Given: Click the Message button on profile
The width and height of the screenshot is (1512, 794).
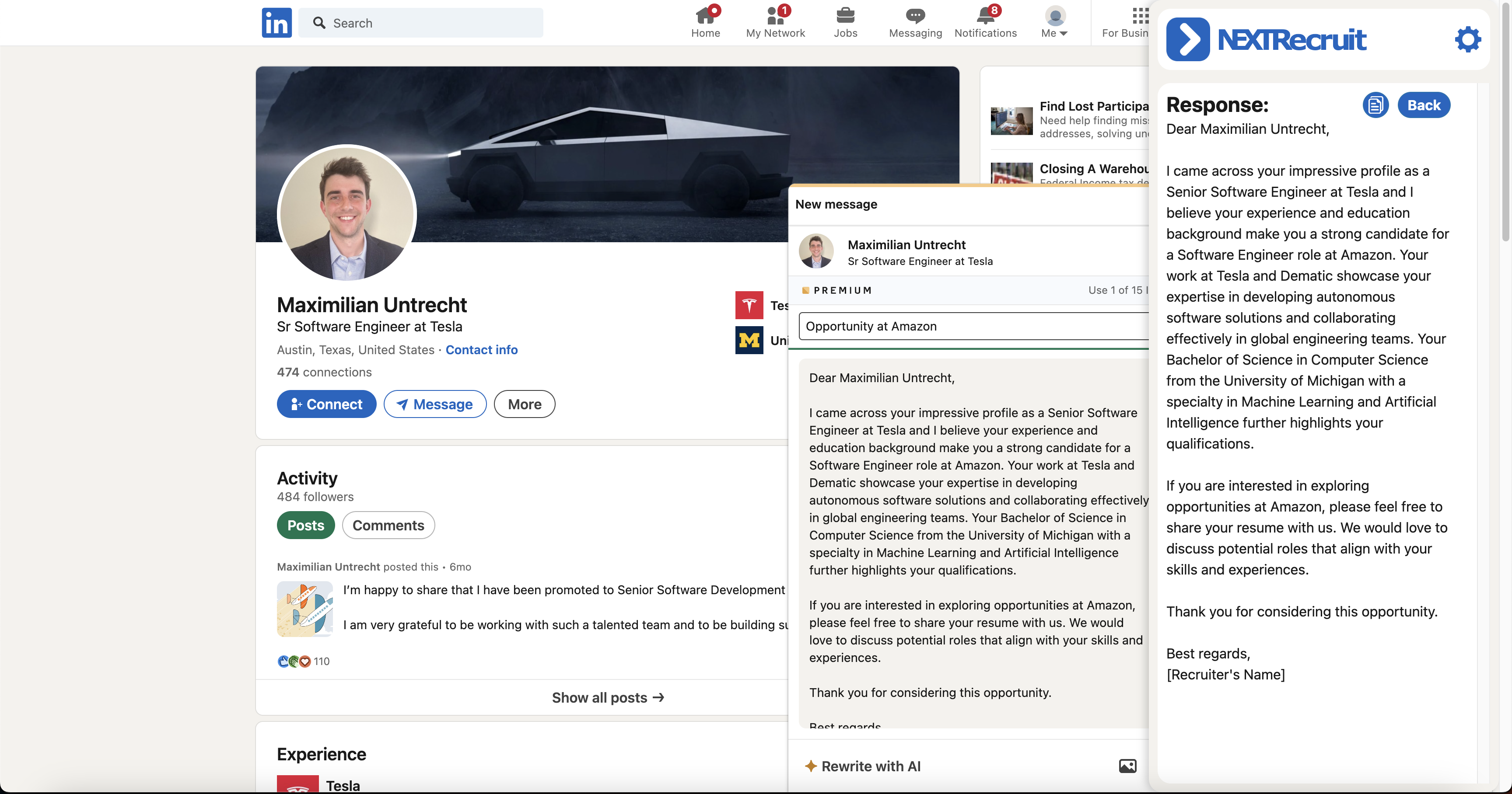Looking at the screenshot, I should point(435,404).
